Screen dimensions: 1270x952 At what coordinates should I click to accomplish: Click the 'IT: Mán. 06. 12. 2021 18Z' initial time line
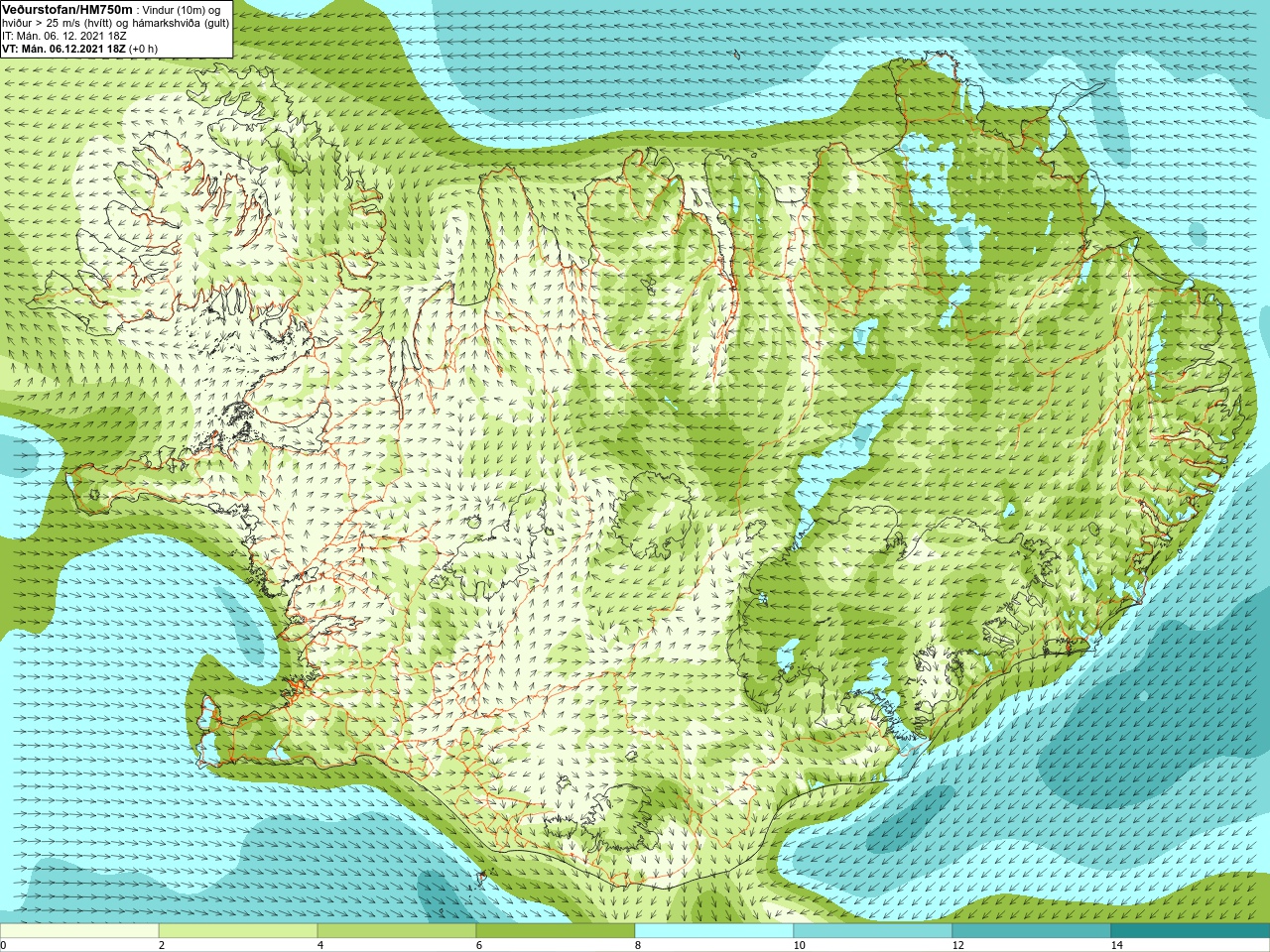(64, 36)
